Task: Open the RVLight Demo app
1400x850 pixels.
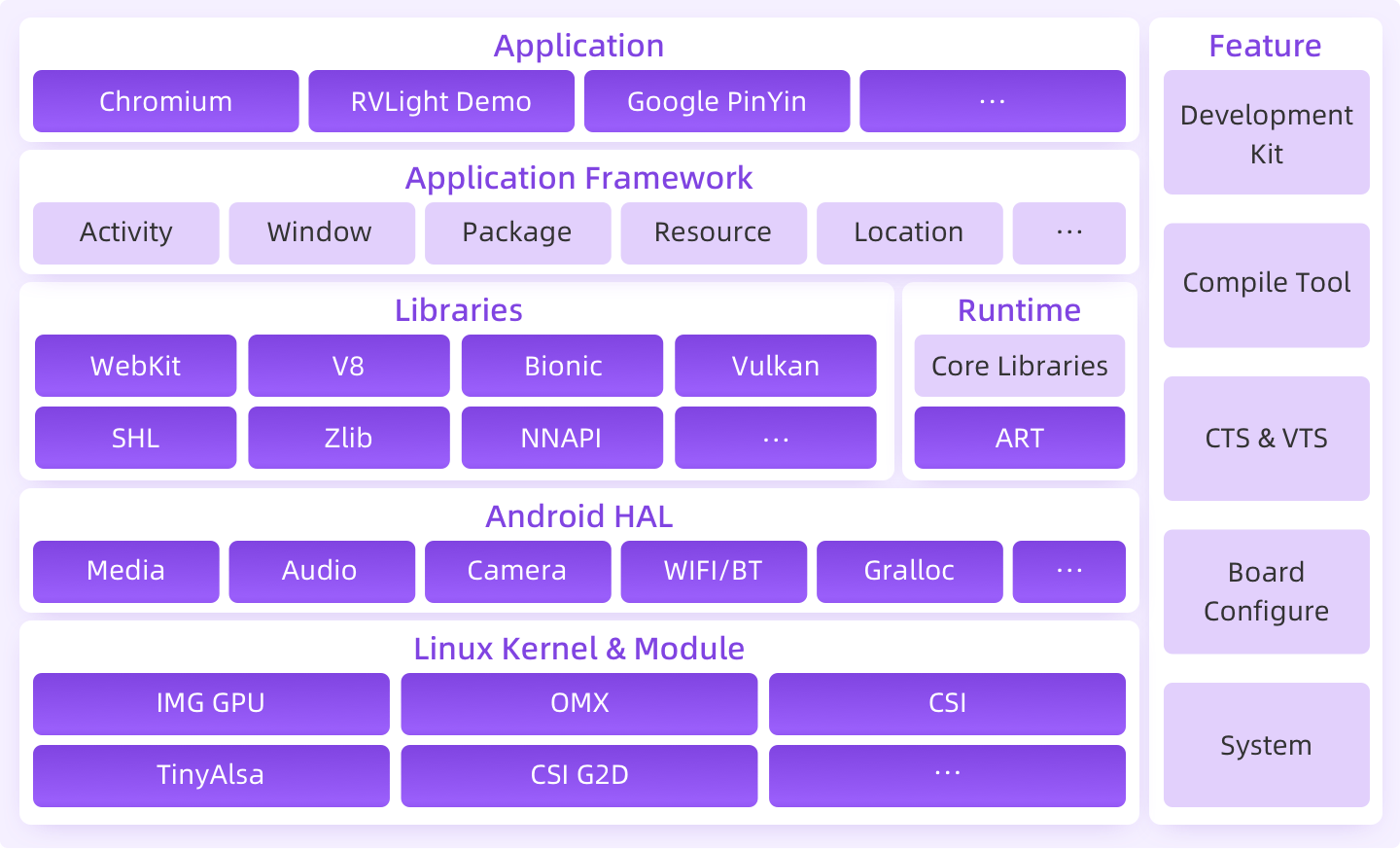Action: click(441, 101)
